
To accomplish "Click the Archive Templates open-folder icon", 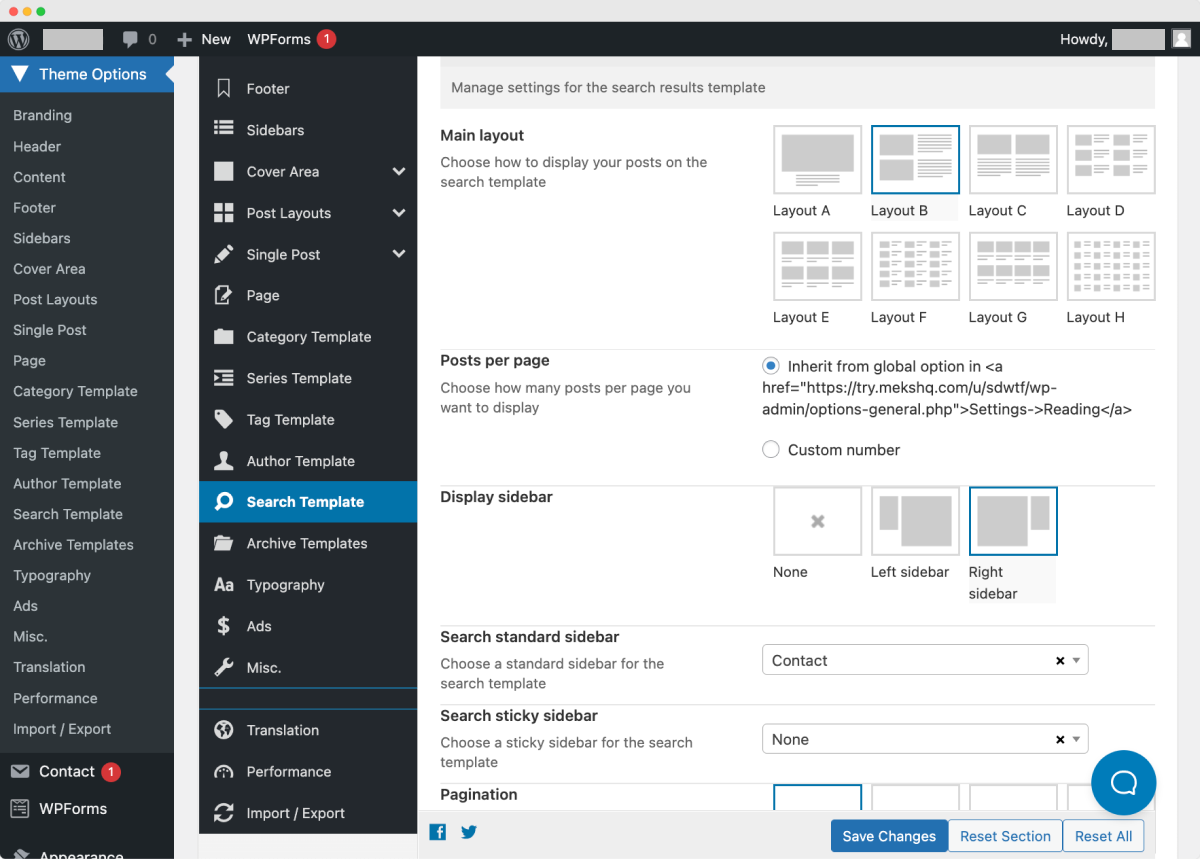I will click(224, 543).
